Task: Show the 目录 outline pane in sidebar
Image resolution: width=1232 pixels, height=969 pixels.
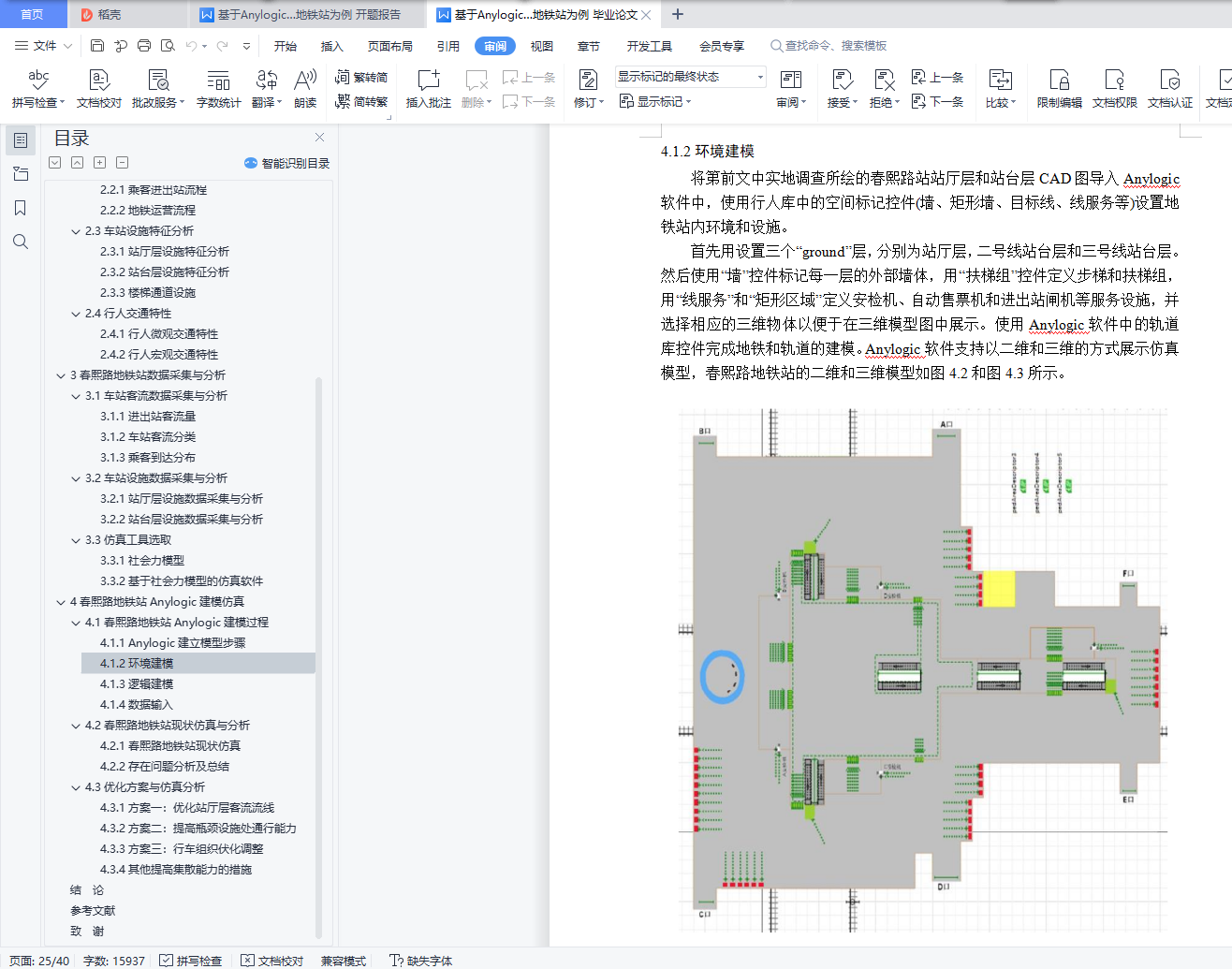Action: 21,140
